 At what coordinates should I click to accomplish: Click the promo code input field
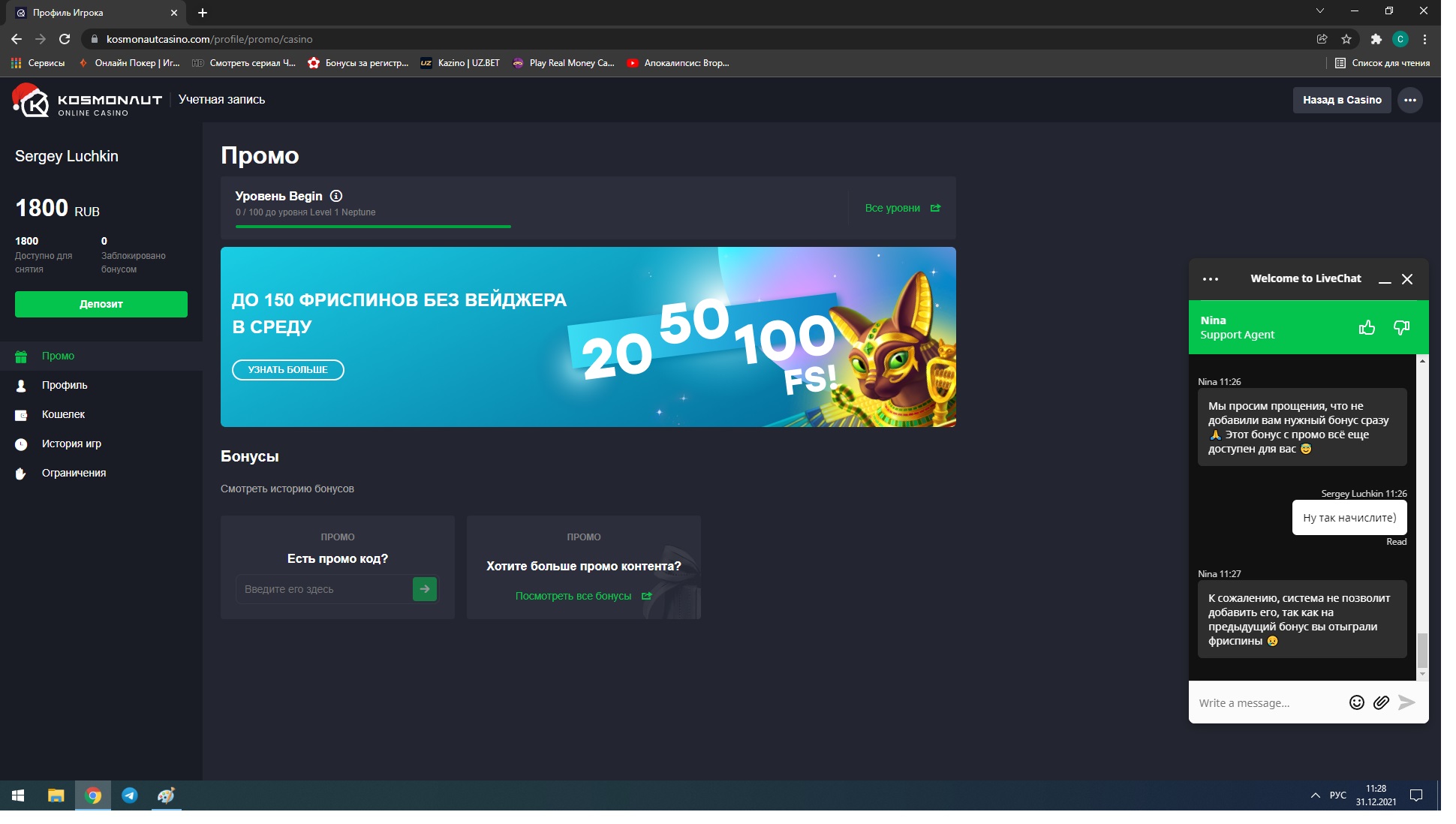pos(323,589)
